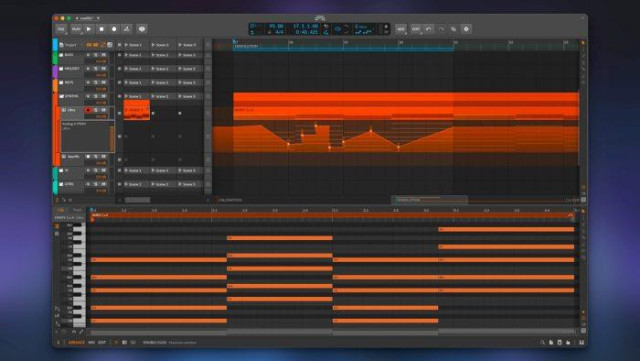Switch to the Track tab in note editor

click(x=77, y=210)
